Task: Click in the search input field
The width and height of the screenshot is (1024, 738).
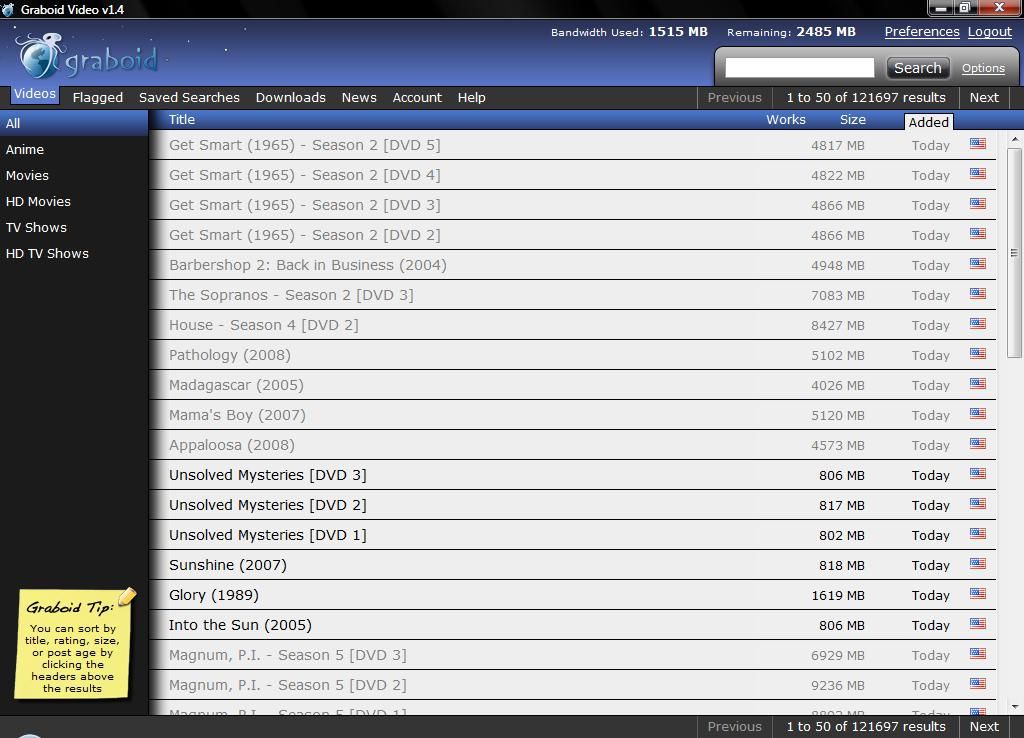Action: pyautogui.click(x=799, y=68)
